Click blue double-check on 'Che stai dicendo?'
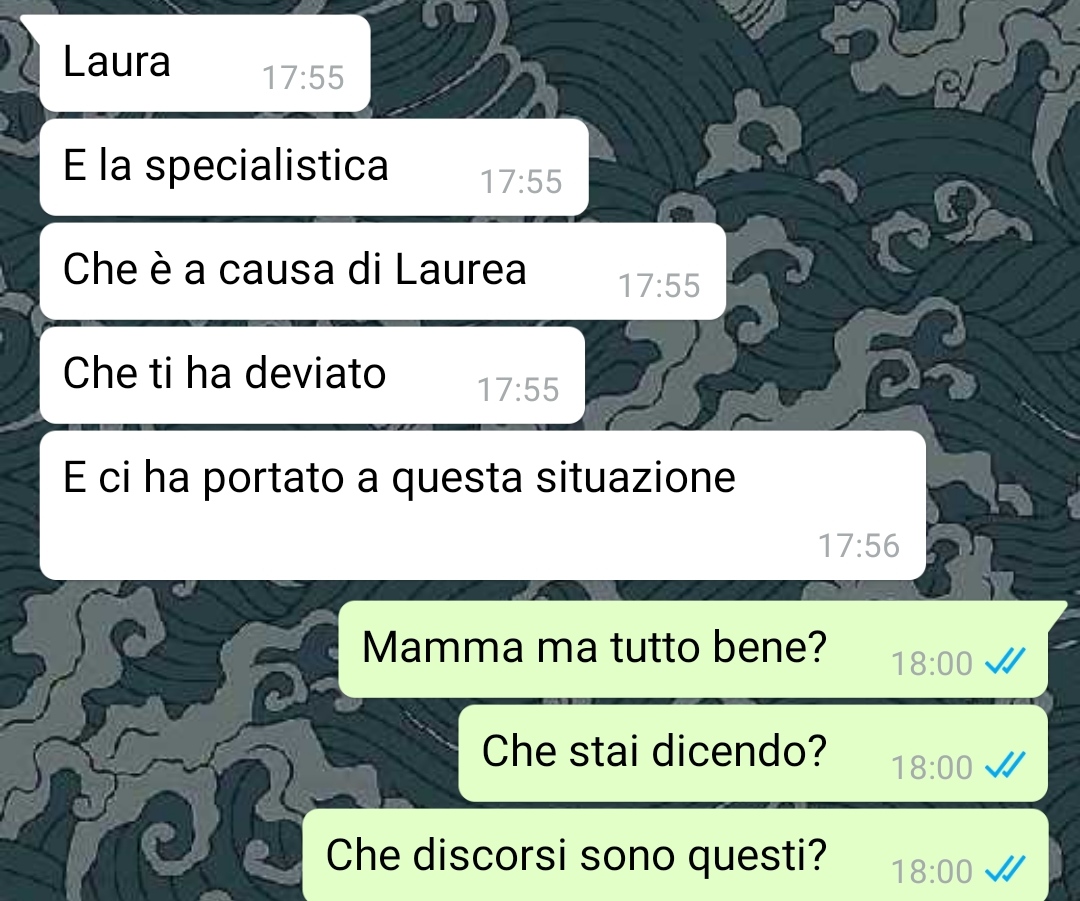 coord(1005,767)
